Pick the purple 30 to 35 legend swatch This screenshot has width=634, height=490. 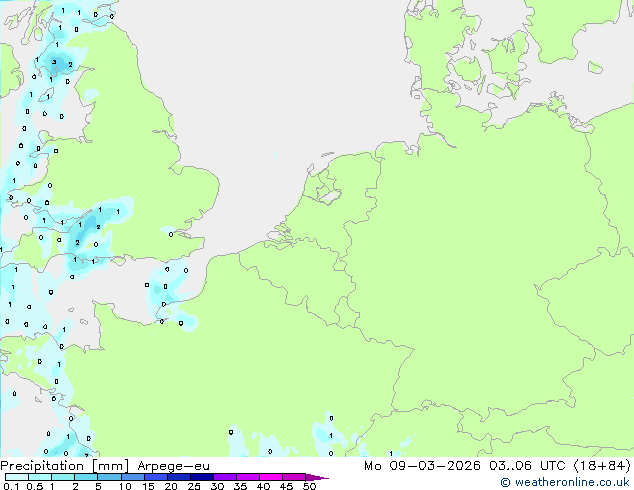tap(224, 477)
